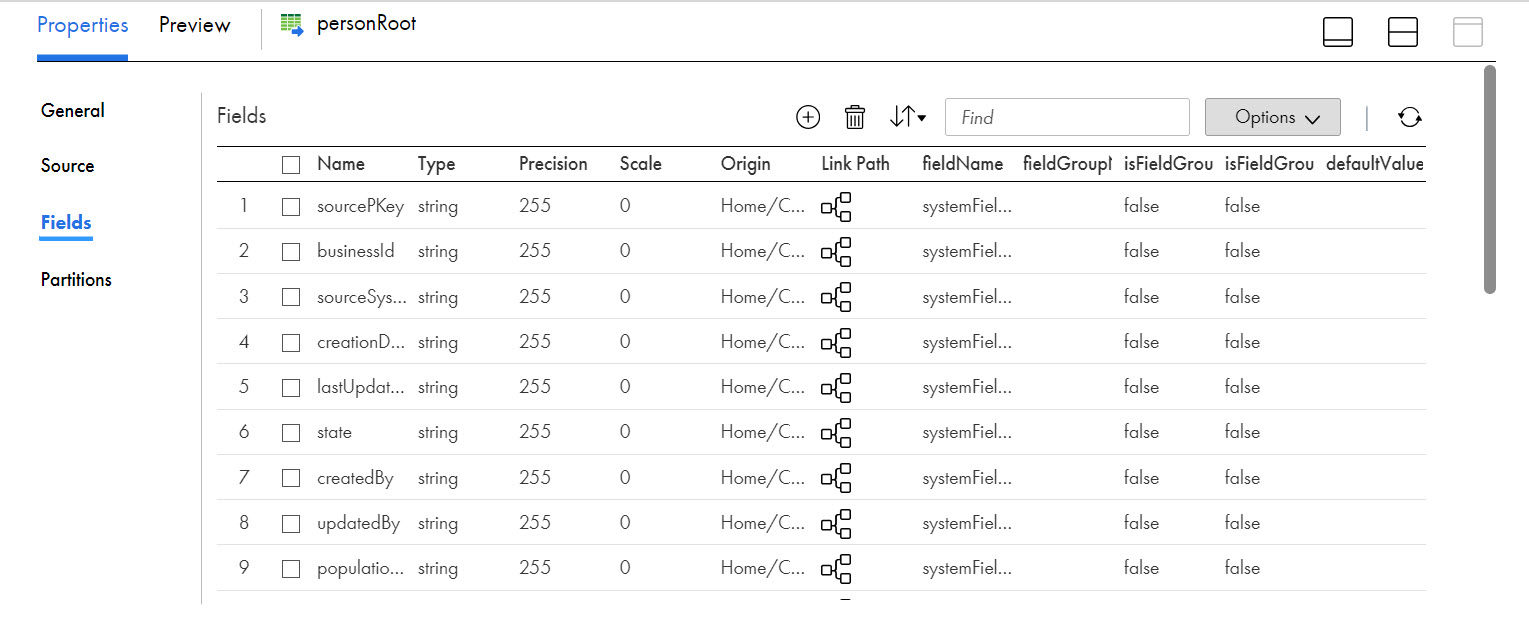This screenshot has width=1529, height=631.
Task: Maximize properties panel layout icon
Action: [x=1468, y=32]
